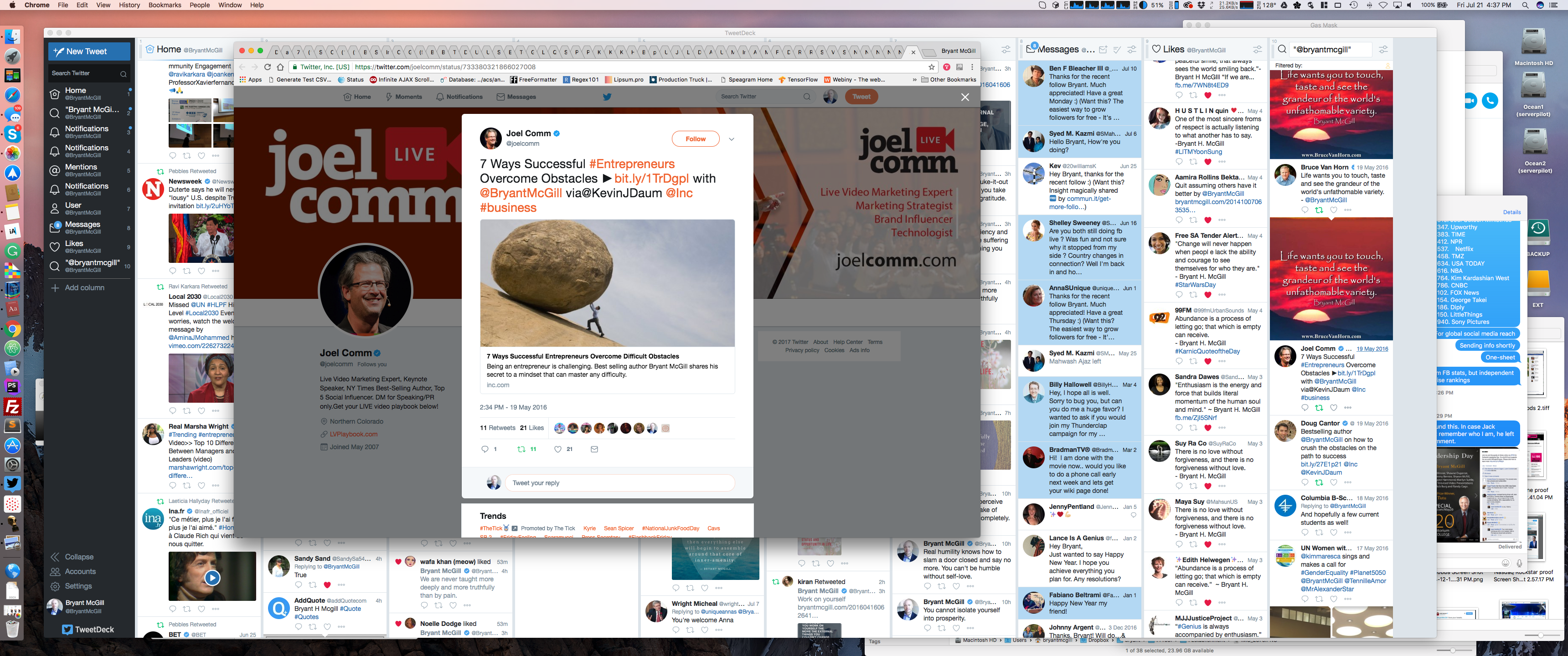The width and height of the screenshot is (1568, 656).
Task: Unlike the Sandra Dawes tweet in Likes column
Action: [1207, 428]
